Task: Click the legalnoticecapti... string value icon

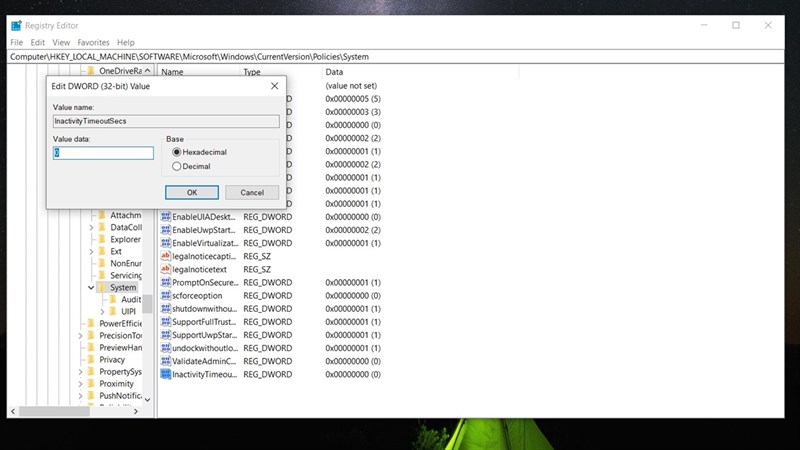Action: (x=165, y=256)
